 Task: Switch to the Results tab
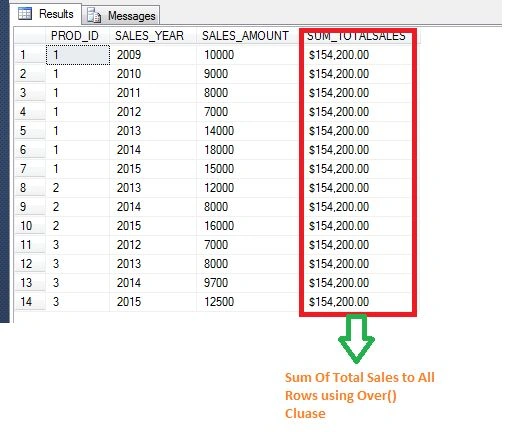click(46, 14)
